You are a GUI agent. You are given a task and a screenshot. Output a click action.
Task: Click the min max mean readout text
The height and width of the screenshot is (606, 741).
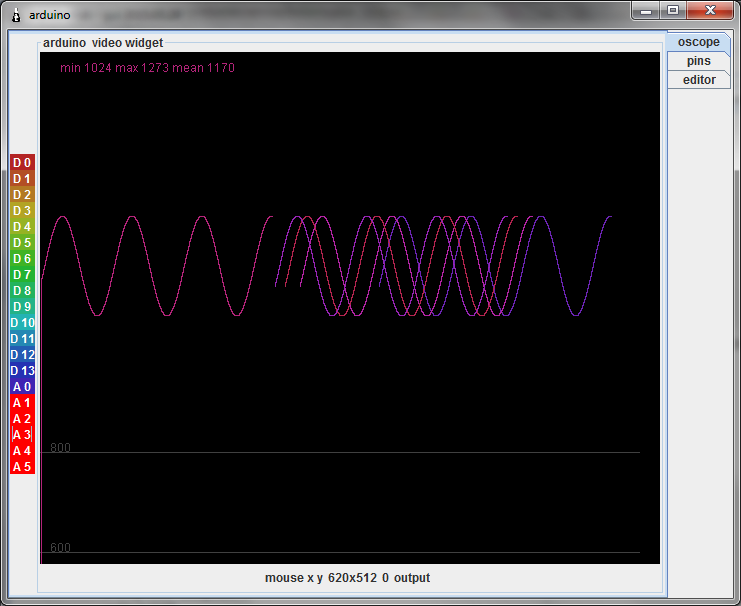pyautogui.click(x=147, y=68)
